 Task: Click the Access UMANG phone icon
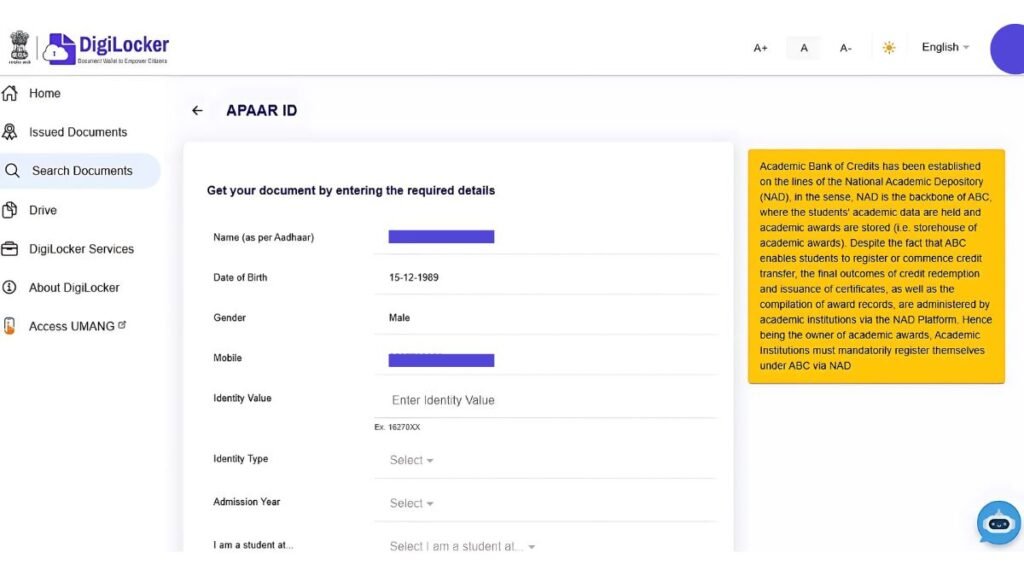click(10, 326)
